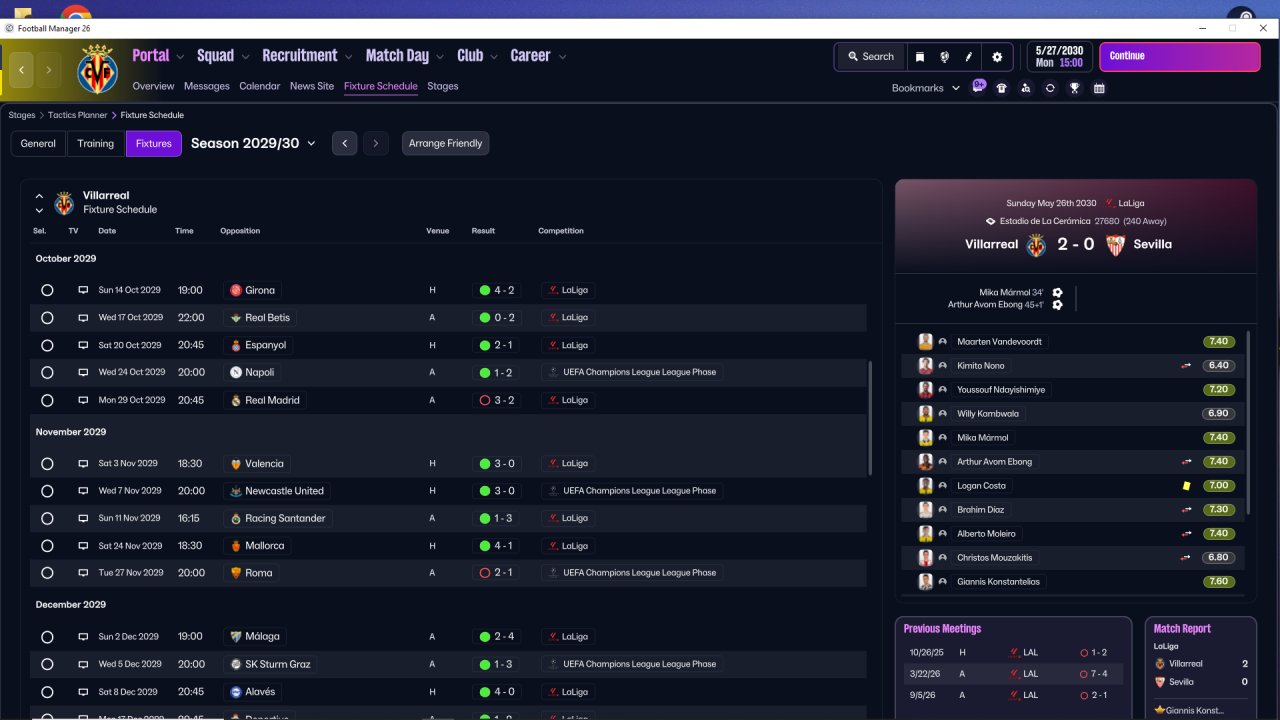
Task: Open the world globe icon
Action: (x=944, y=57)
